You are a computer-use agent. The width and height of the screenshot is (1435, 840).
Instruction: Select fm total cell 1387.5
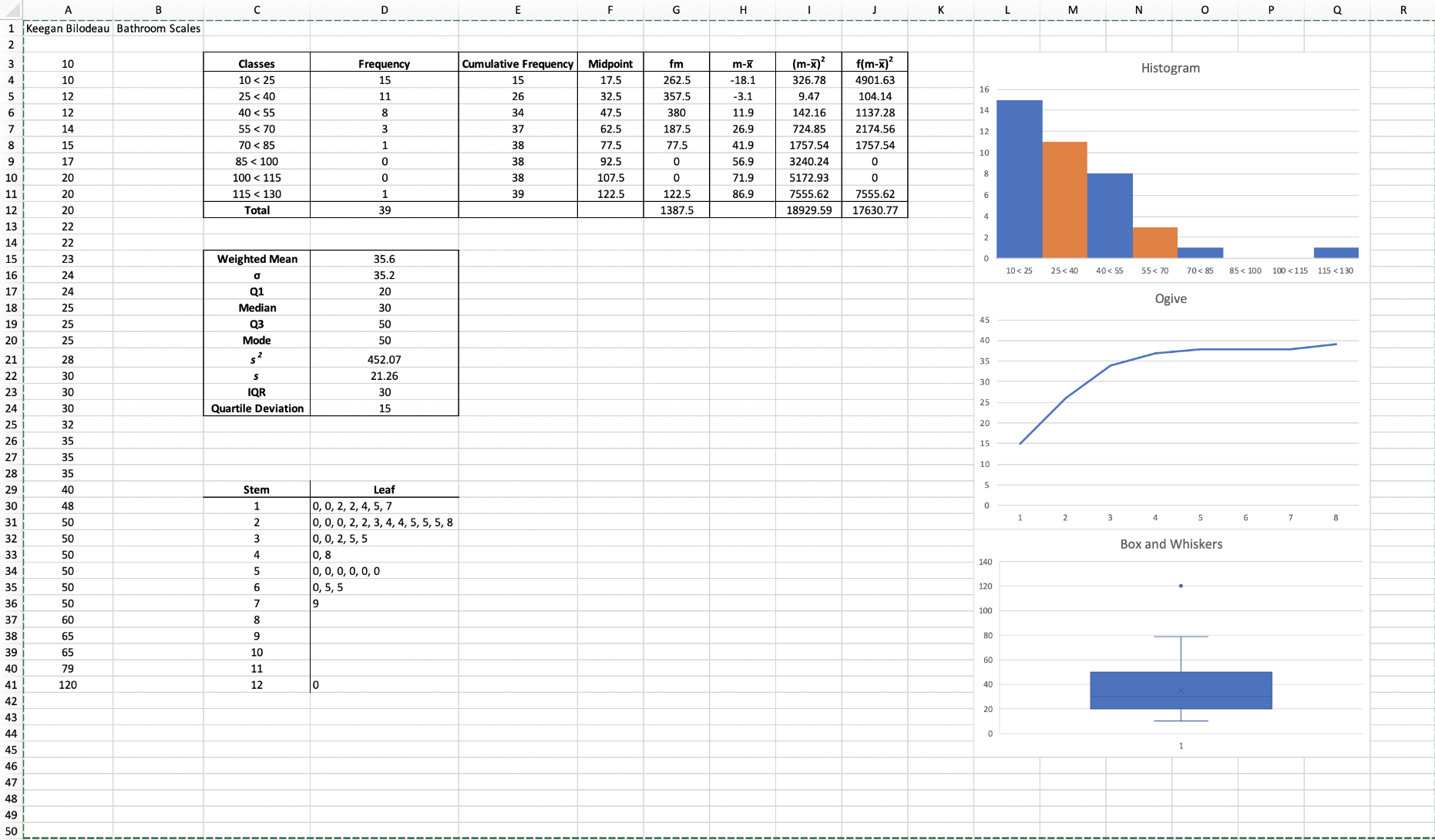tap(676, 210)
